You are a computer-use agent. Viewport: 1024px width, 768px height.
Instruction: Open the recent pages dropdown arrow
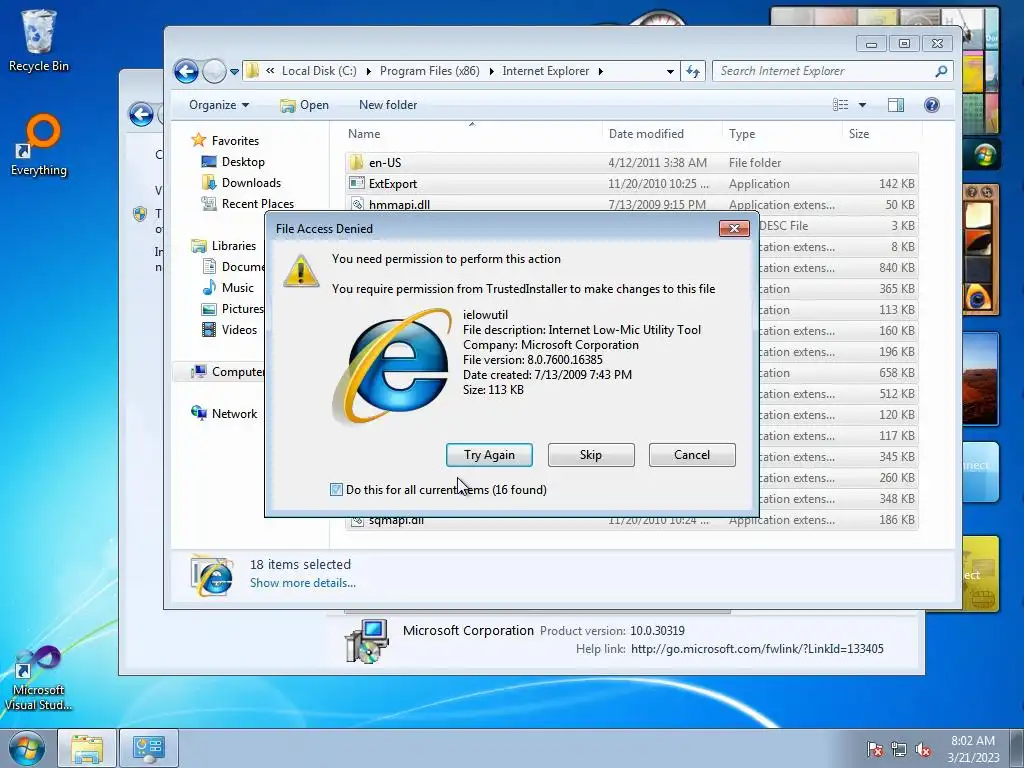(234, 71)
